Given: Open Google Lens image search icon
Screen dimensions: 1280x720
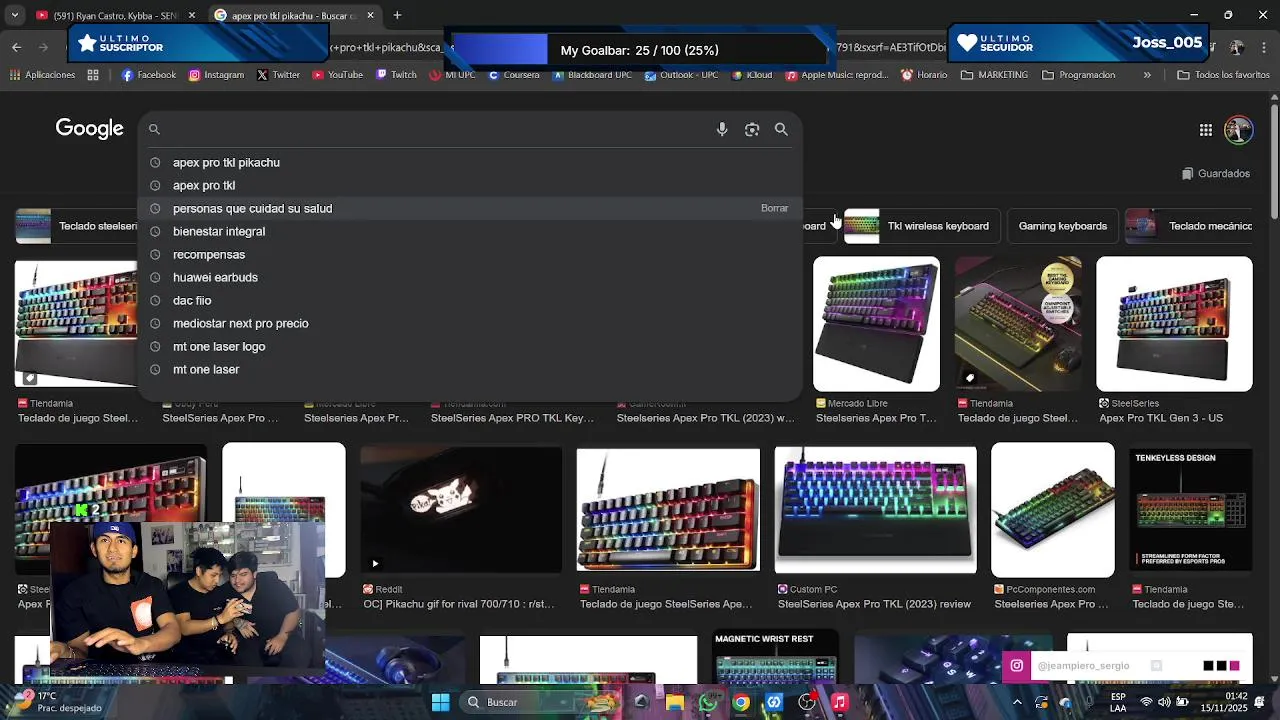Looking at the screenshot, I should 752,129.
